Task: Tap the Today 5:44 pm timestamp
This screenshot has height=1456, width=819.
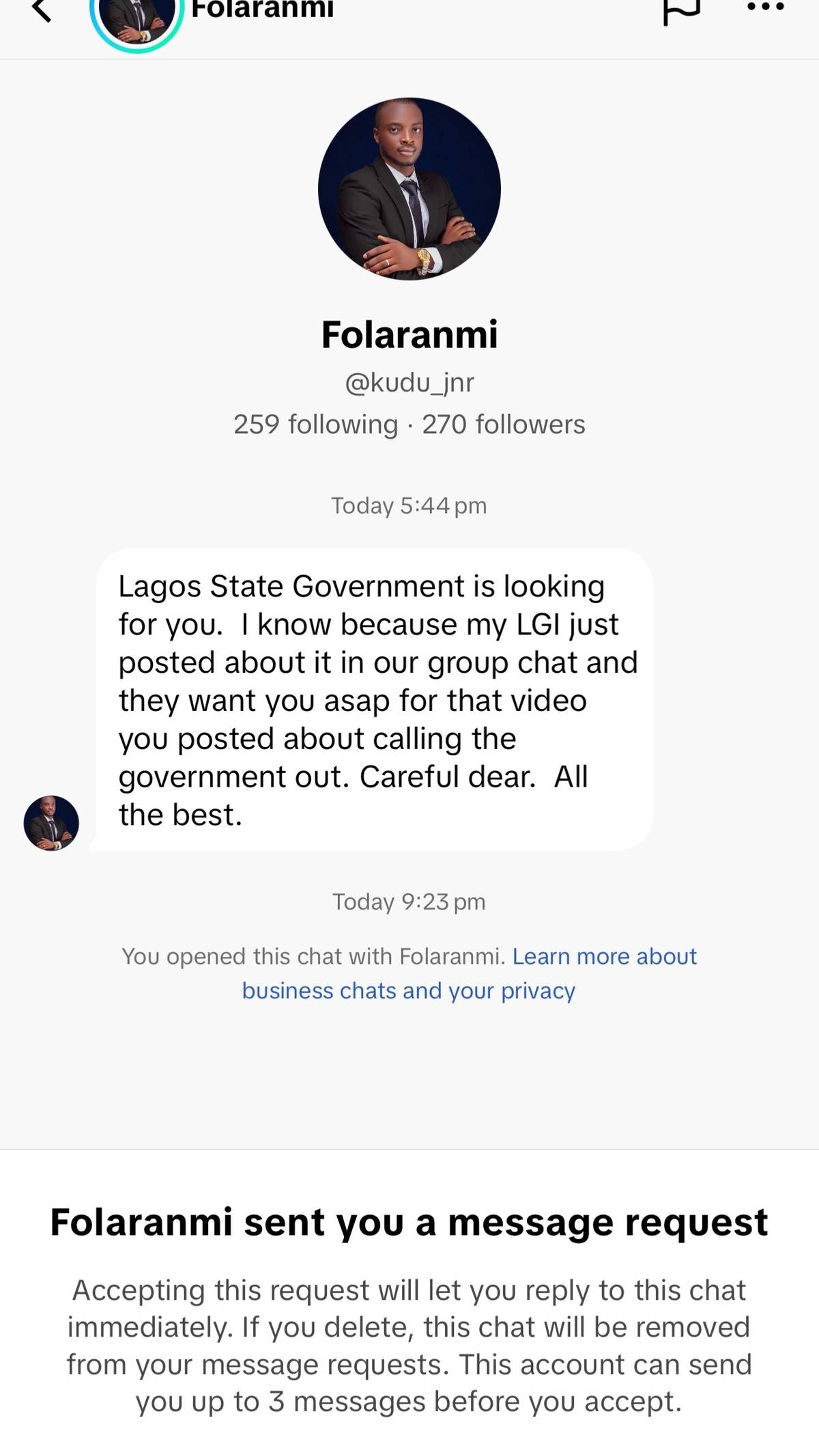Action: tap(409, 506)
